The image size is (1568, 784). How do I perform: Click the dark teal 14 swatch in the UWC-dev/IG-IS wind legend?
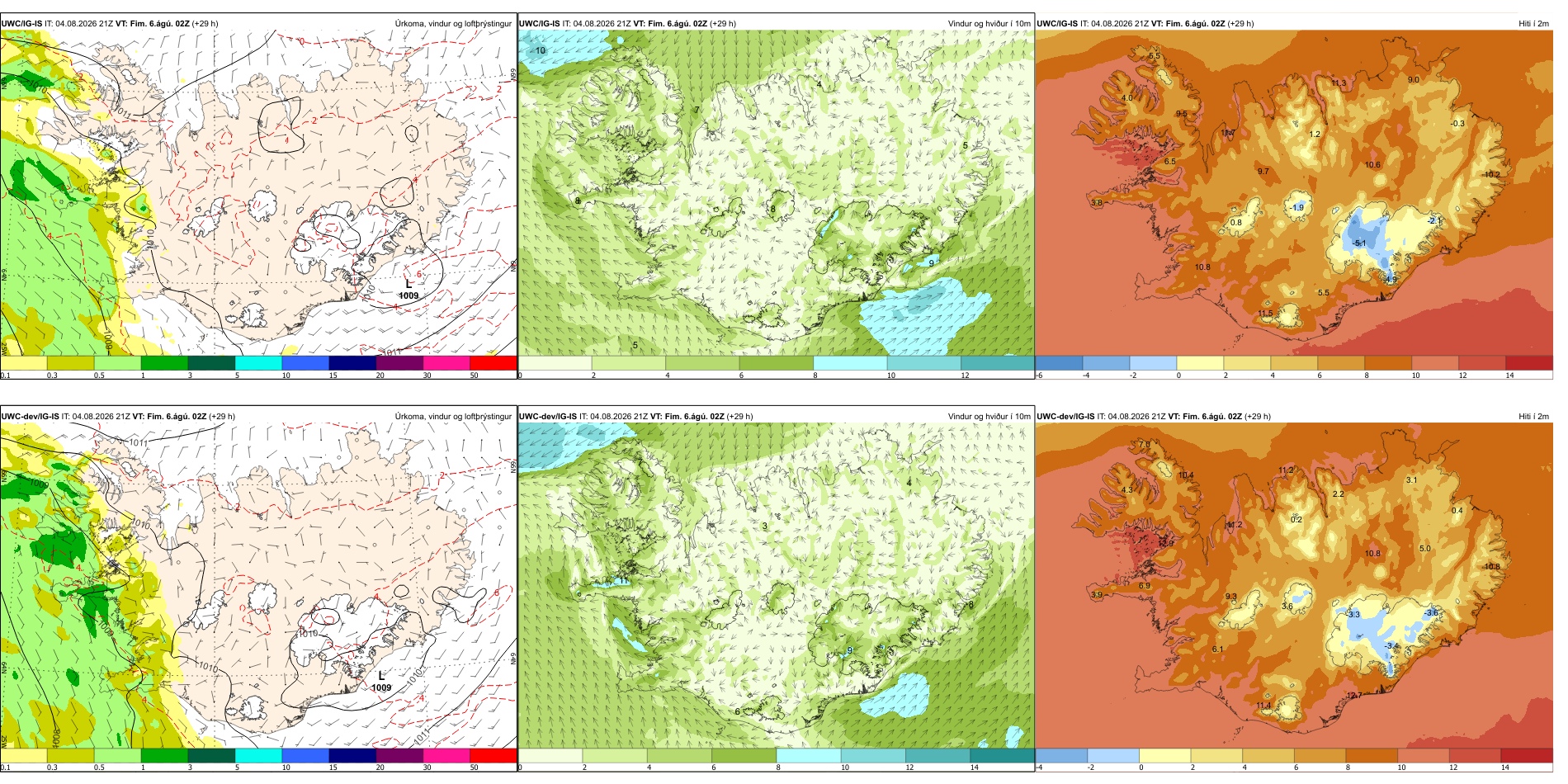tap(1002, 755)
